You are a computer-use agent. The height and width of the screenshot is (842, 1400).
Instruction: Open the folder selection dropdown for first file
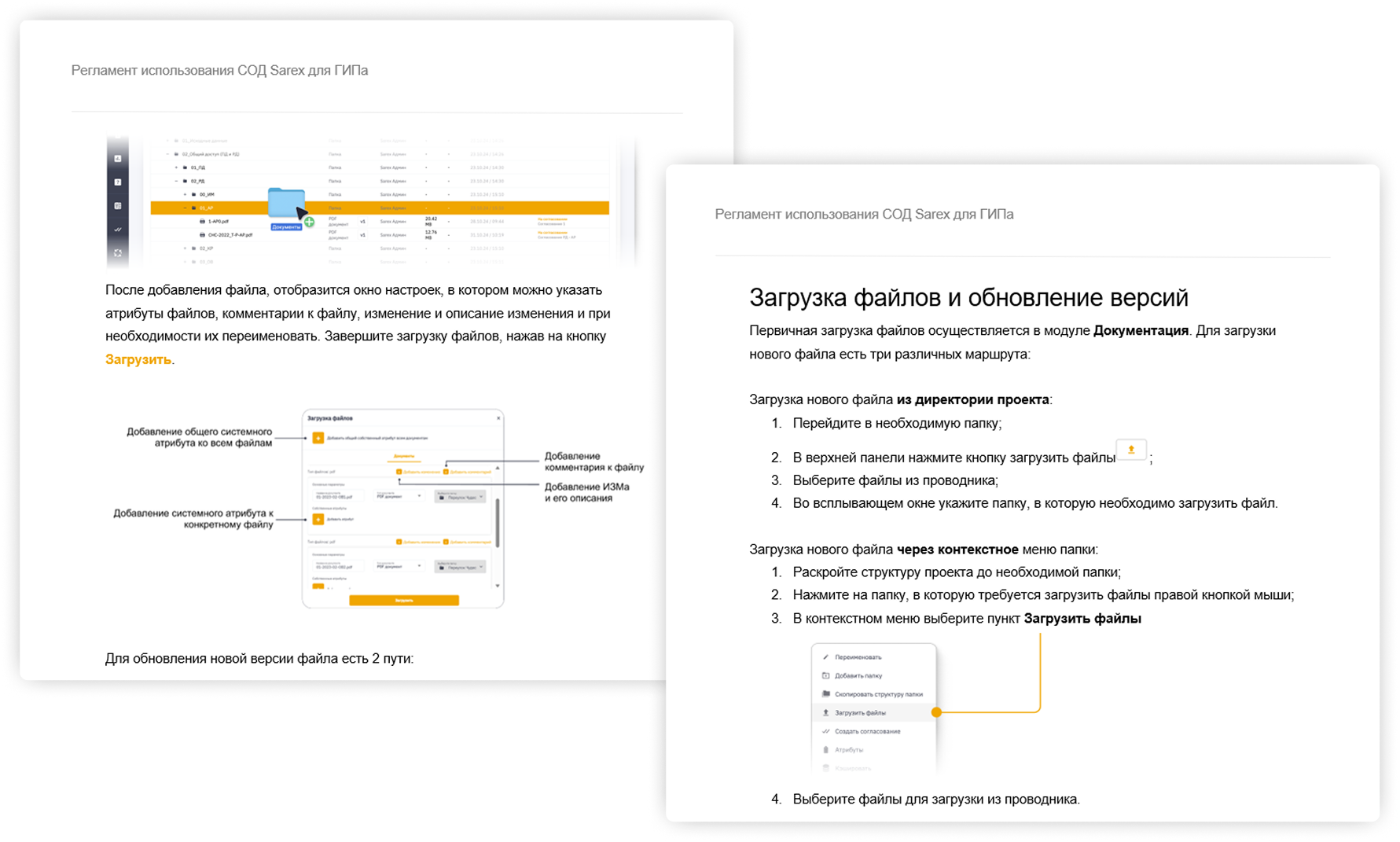click(x=461, y=497)
